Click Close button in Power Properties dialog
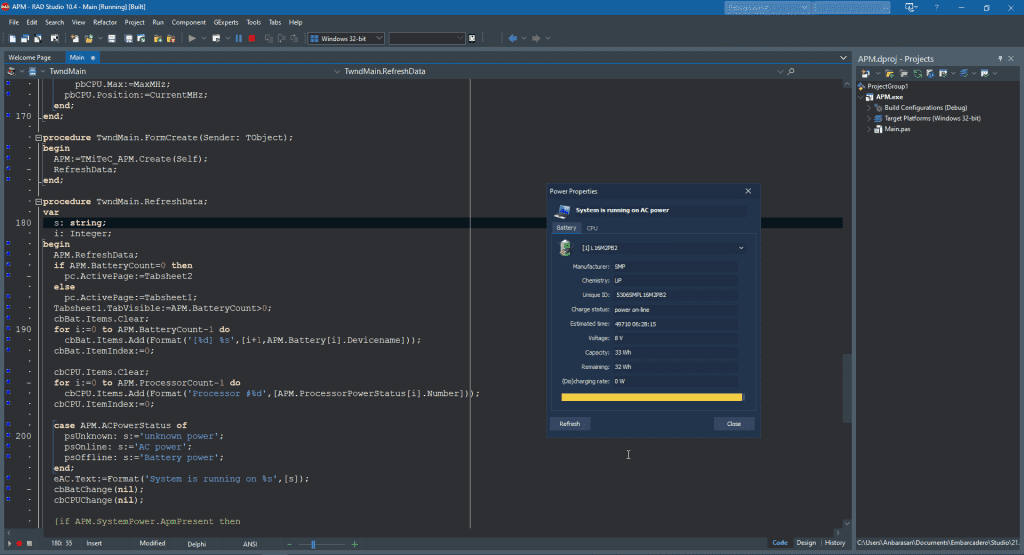Image resolution: width=1024 pixels, height=555 pixels. tap(734, 424)
